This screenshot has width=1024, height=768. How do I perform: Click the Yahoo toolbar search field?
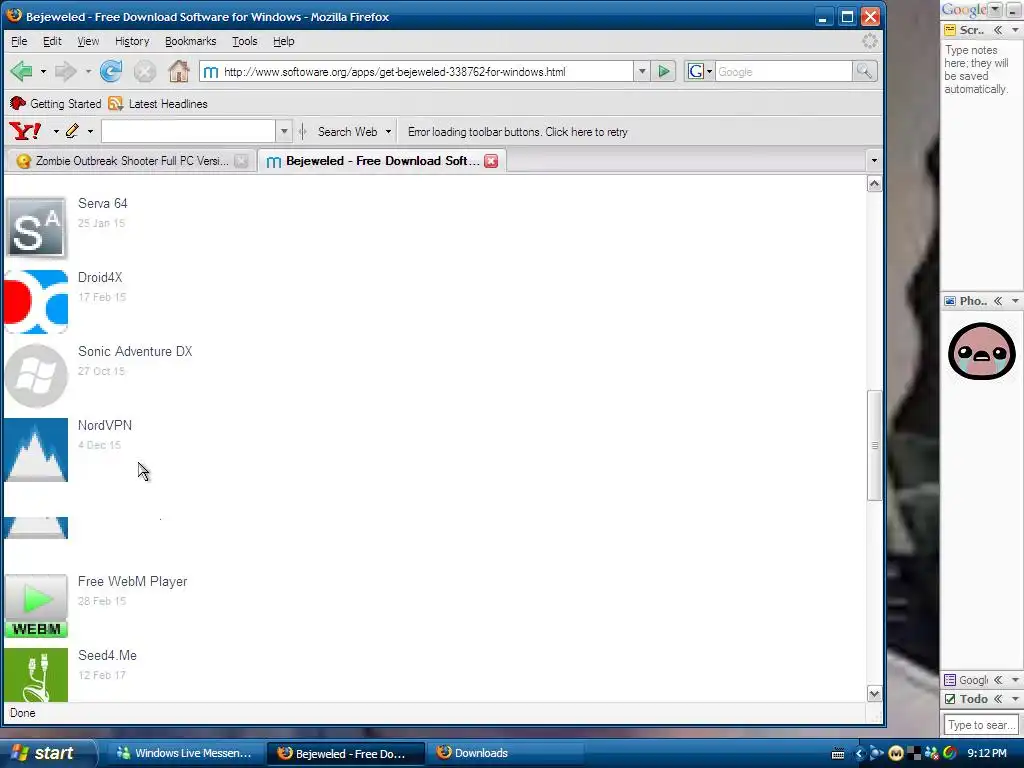pyautogui.click(x=188, y=131)
